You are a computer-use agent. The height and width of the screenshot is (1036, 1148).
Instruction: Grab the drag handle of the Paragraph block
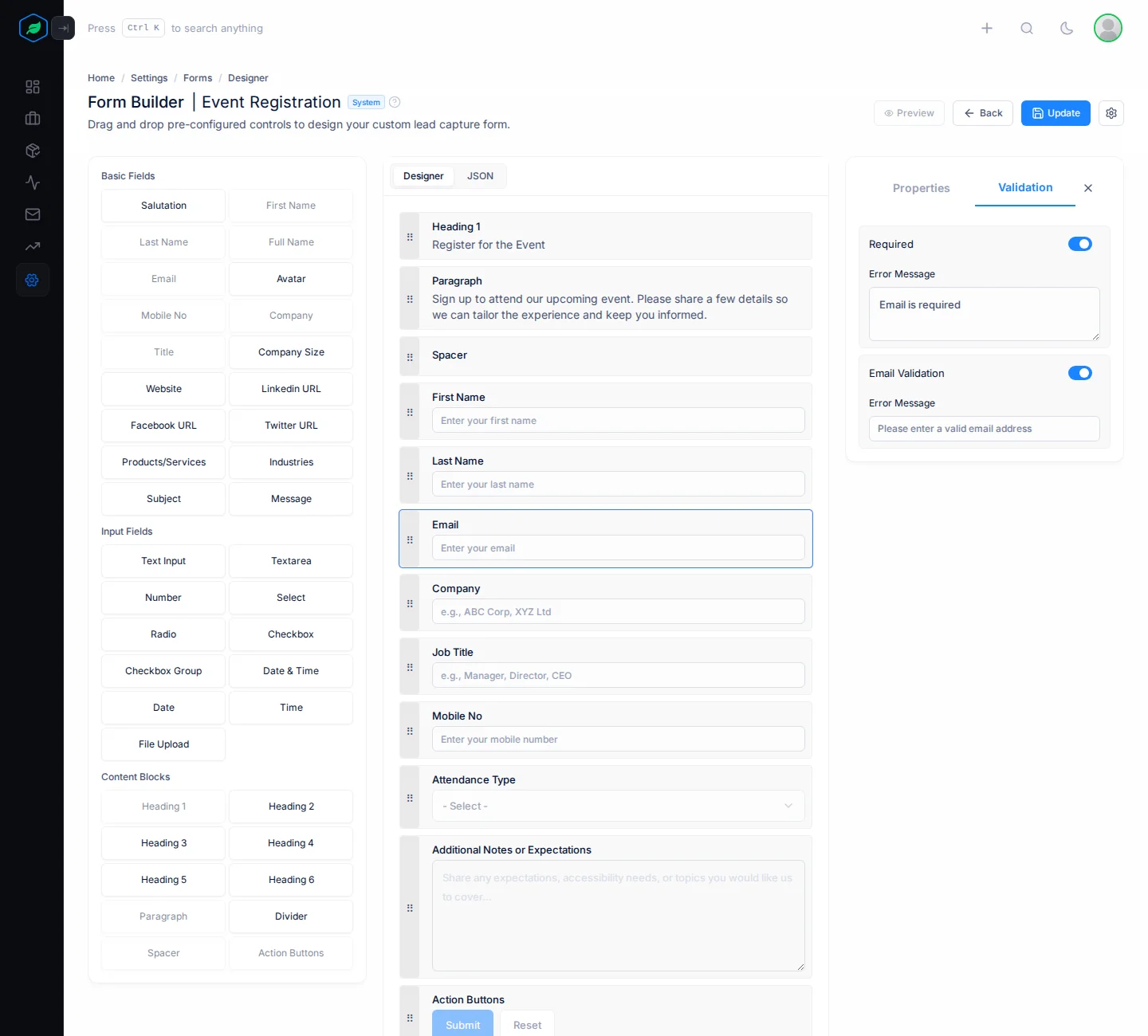[410, 299]
